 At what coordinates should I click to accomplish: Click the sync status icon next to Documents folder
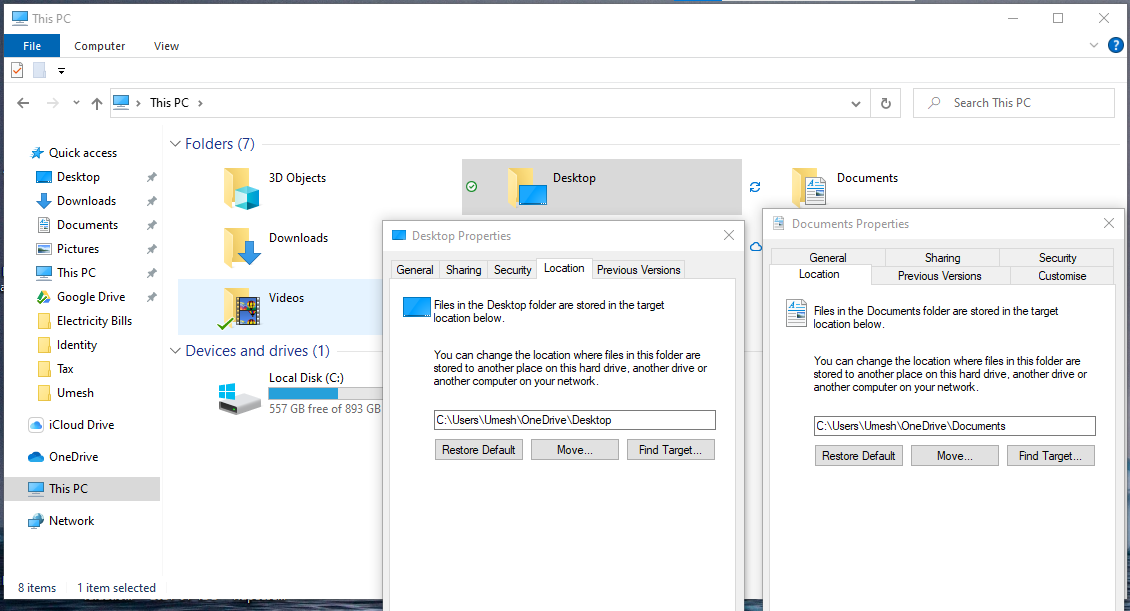[755, 187]
